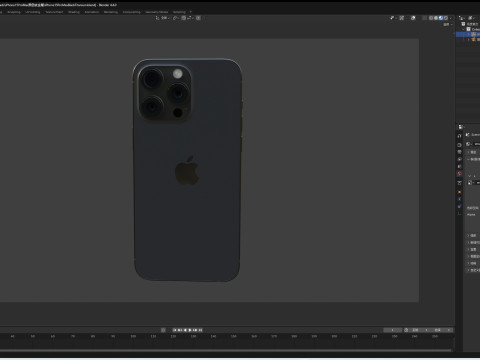Open the viewport shading options dropdown

coord(451,18)
